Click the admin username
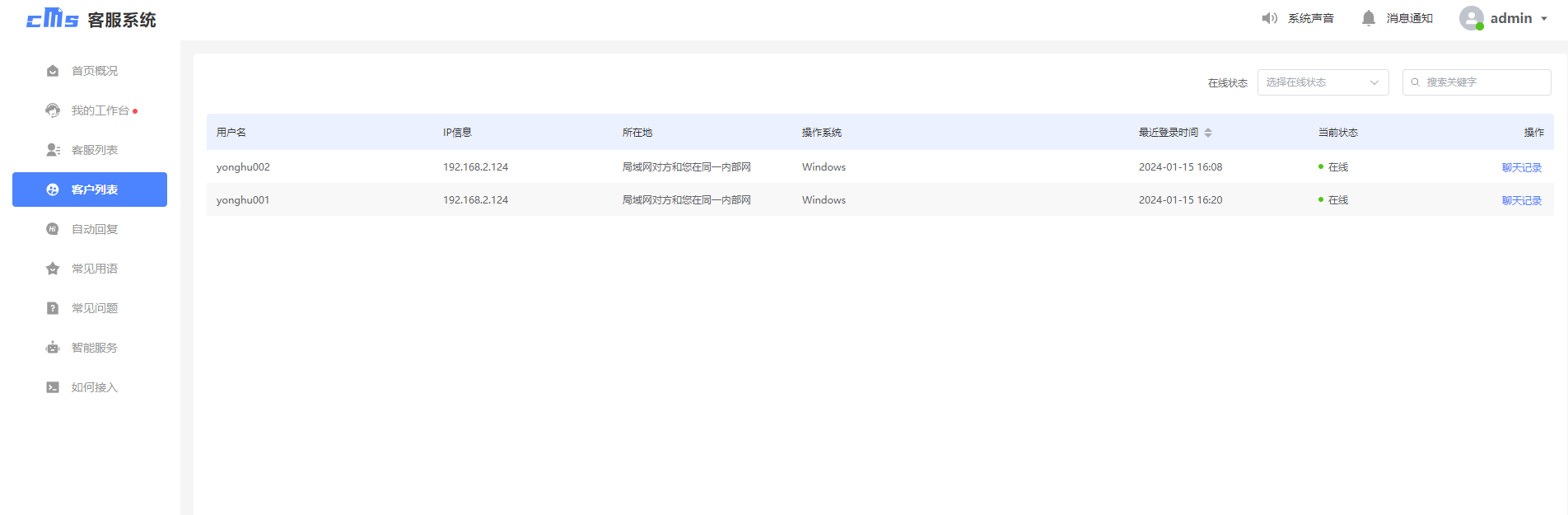 click(x=1511, y=18)
